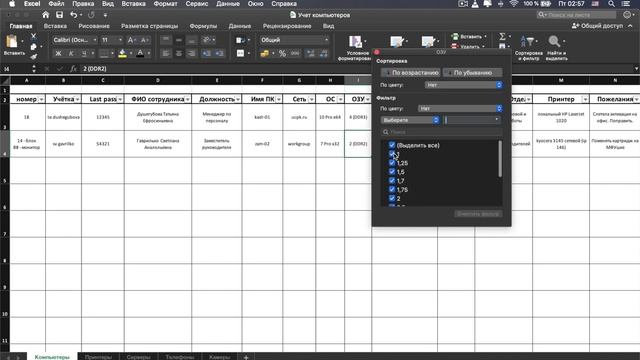Switch to Разметка страницы ribbon tab

(149, 26)
